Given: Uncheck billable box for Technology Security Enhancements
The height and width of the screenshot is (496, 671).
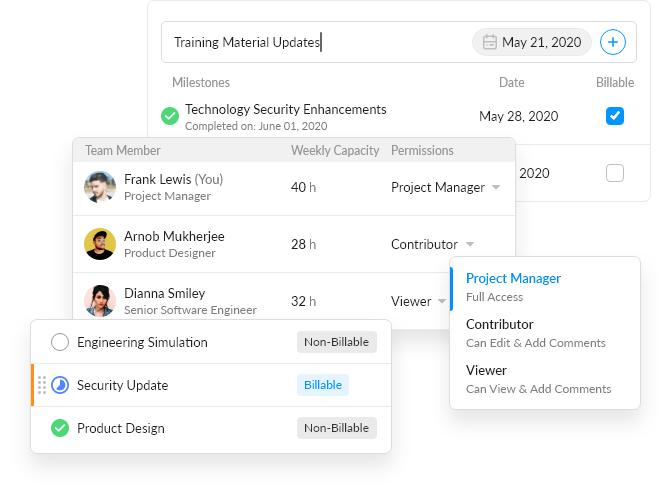Looking at the screenshot, I should [615, 116].
